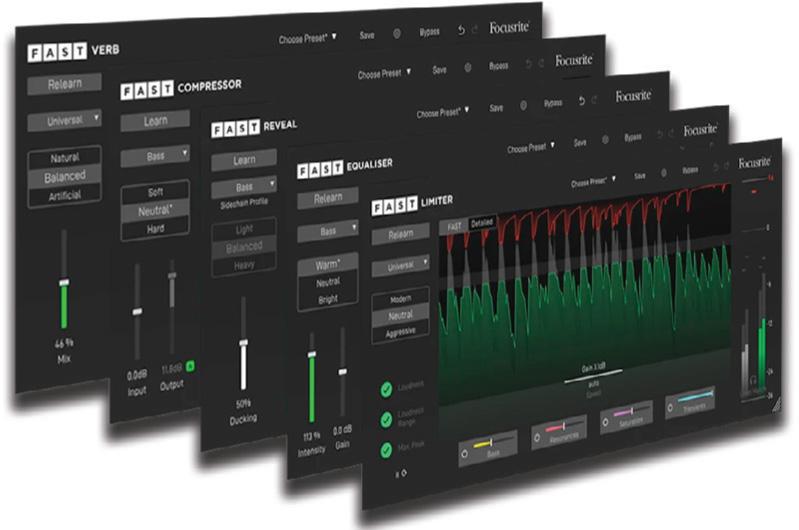Open the settings gear in FAST Reveal window
Screen dimensions: 799x530
523,105
